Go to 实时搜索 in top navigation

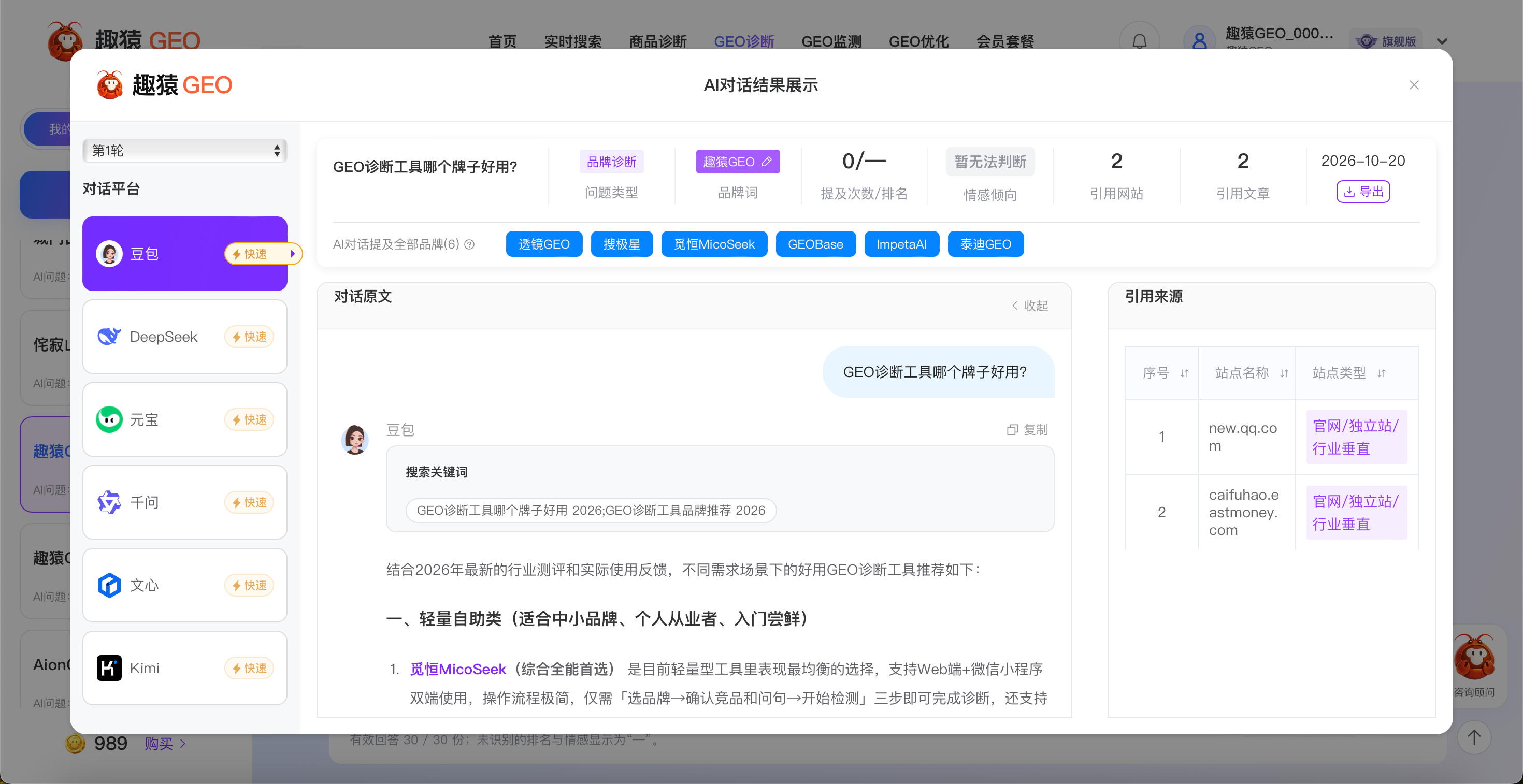pyautogui.click(x=573, y=41)
